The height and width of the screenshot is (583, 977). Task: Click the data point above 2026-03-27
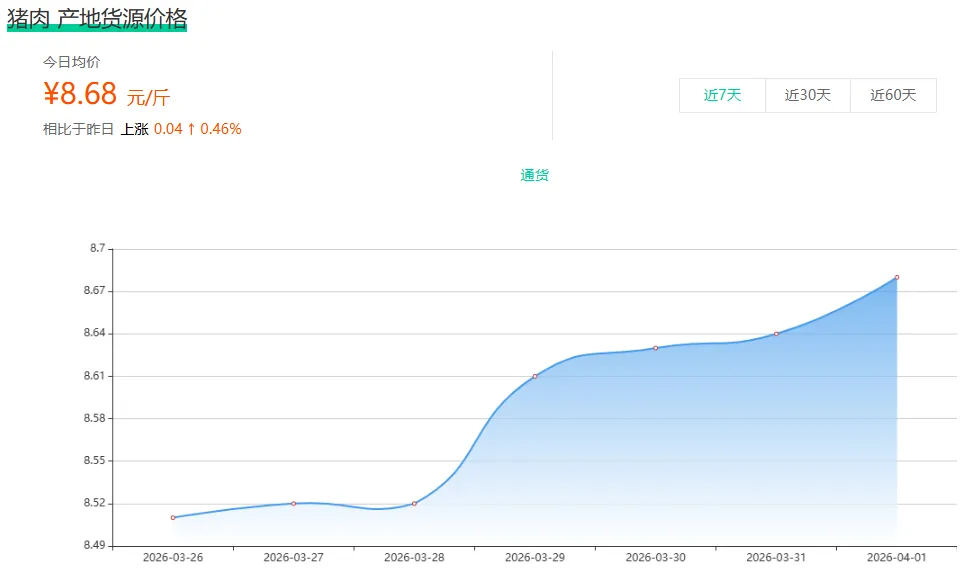tap(294, 503)
